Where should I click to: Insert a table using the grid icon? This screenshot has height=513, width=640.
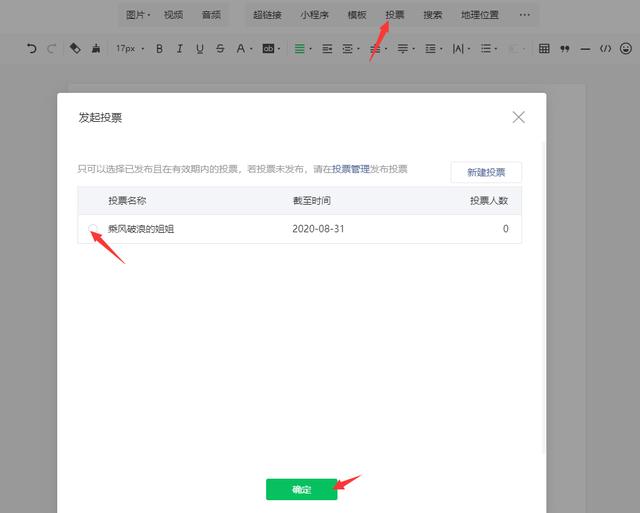(x=544, y=48)
